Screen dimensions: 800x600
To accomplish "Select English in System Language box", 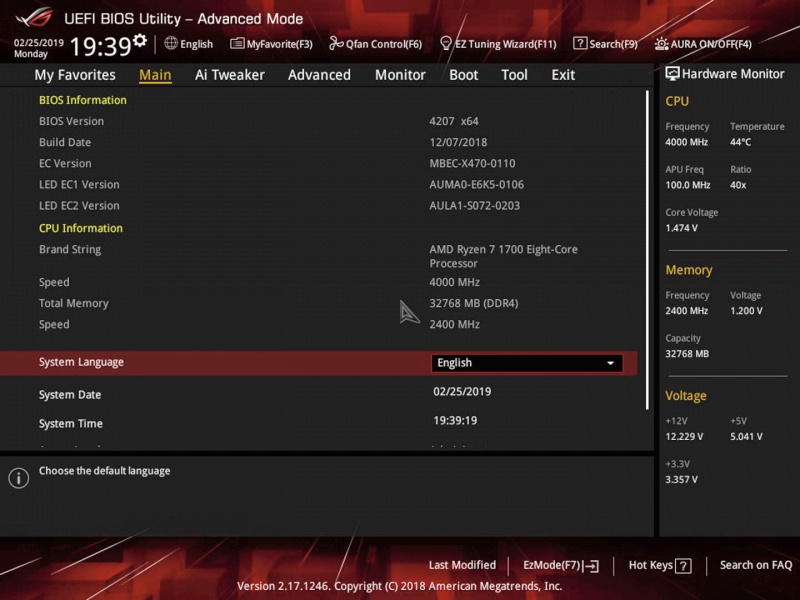I will point(527,363).
